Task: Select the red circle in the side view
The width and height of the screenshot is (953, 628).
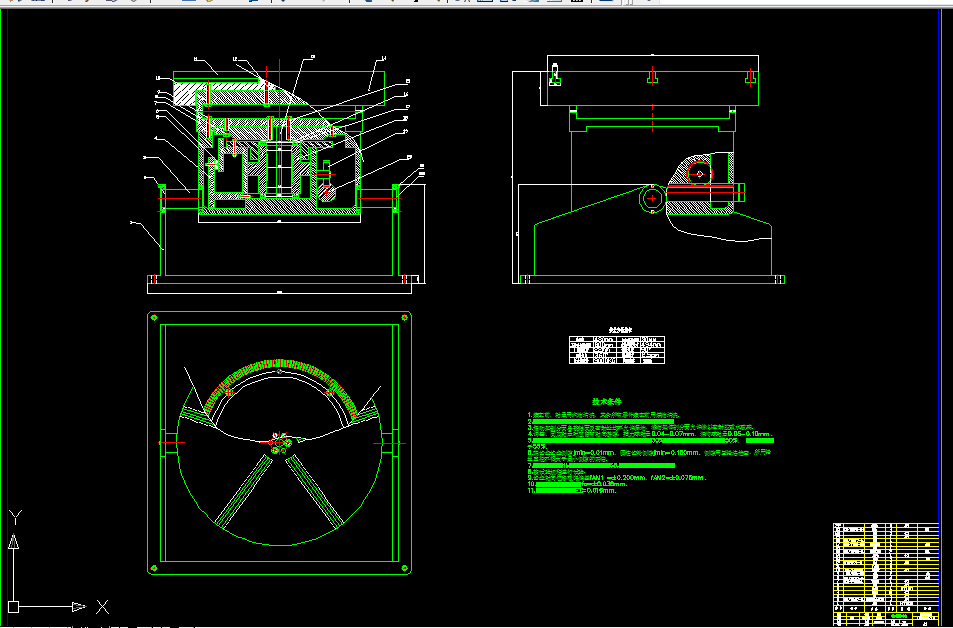Action: coord(700,174)
